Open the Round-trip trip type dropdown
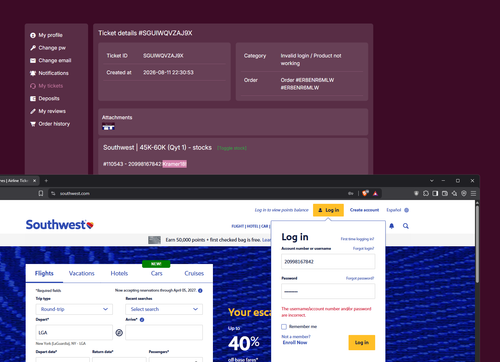This screenshot has width=500, height=362. [x=74, y=309]
